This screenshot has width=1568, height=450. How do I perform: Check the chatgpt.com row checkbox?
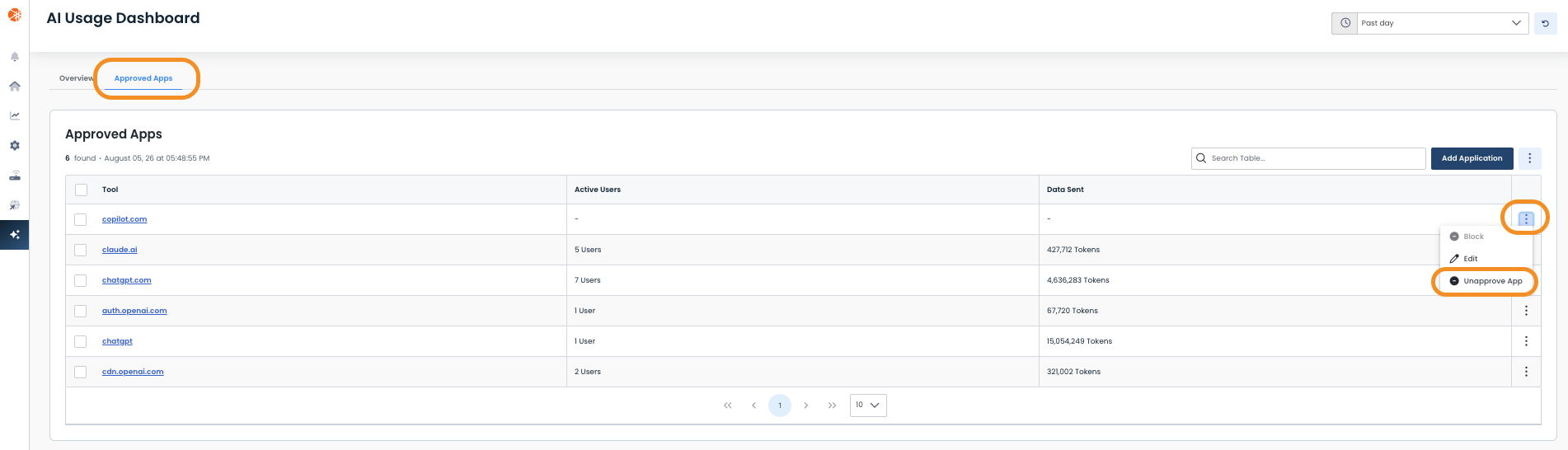(81, 280)
